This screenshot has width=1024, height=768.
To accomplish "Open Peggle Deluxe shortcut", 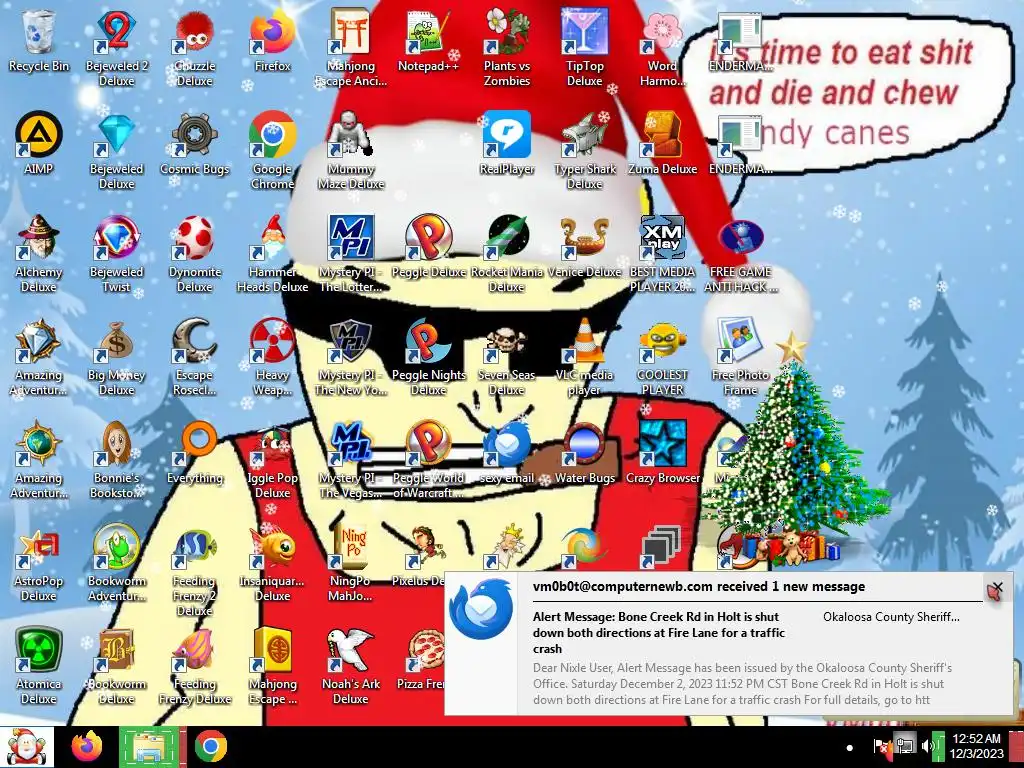I will pyautogui.click(x=428, y=247).
